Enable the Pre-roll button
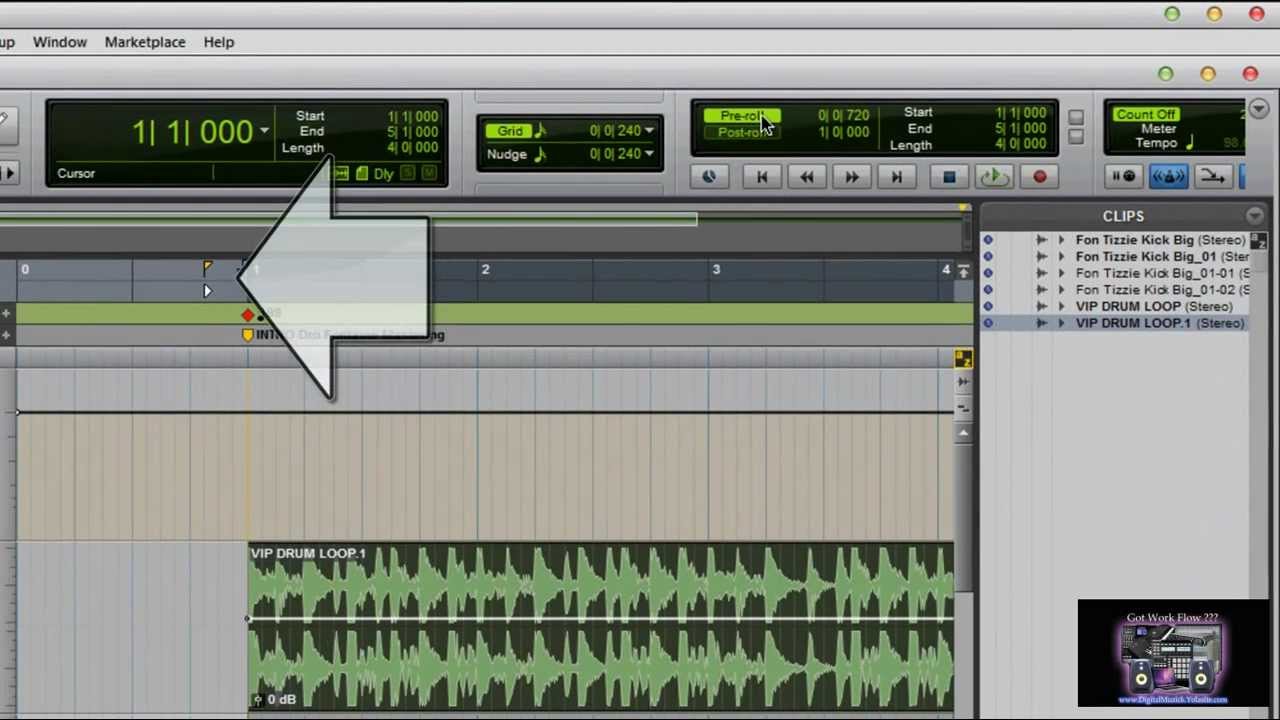Screen dimensions: 1280x720 741,115
